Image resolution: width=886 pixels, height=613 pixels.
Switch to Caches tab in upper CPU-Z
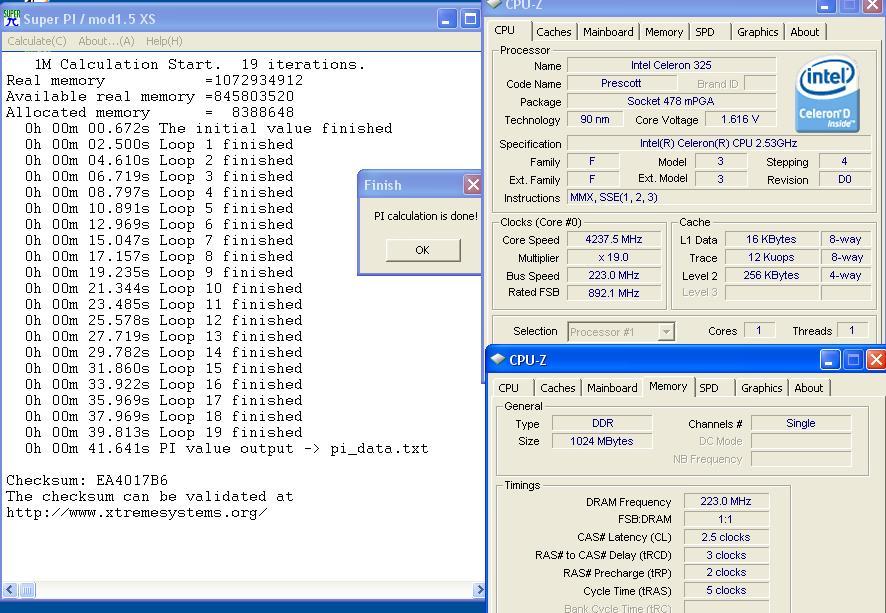point(553,32)
